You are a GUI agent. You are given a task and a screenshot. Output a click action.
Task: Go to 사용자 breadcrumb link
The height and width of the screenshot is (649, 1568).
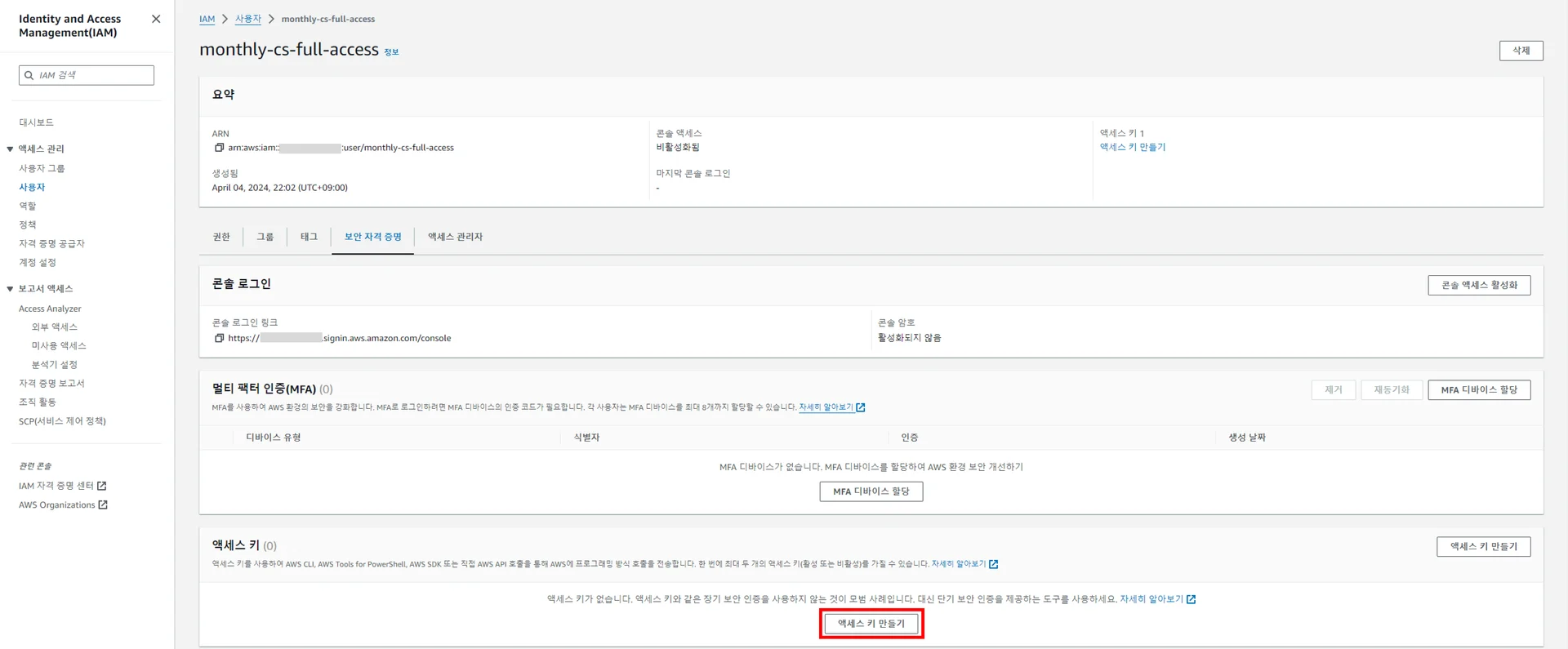pos(248,19)
